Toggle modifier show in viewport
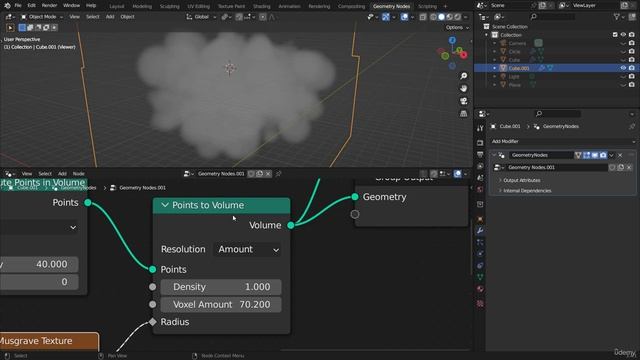 [x=595, y=155]
